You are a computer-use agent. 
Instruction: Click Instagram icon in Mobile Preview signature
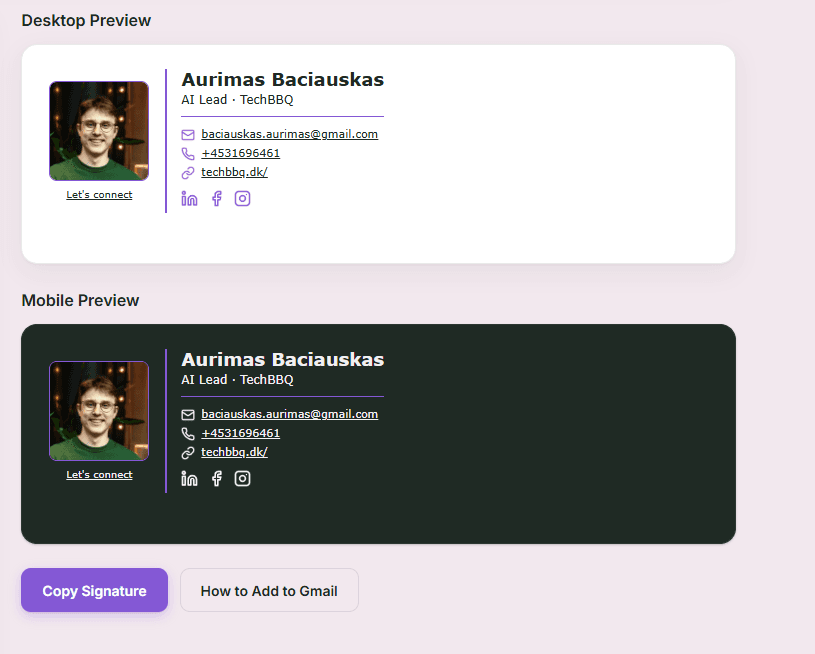tap(242, 479)
